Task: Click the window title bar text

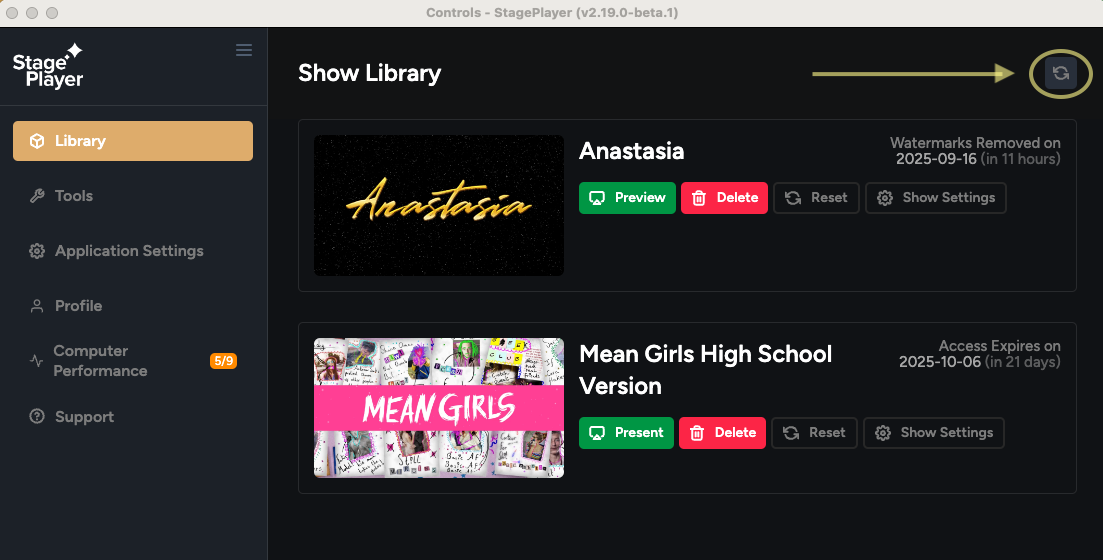Action: (552, 13)
